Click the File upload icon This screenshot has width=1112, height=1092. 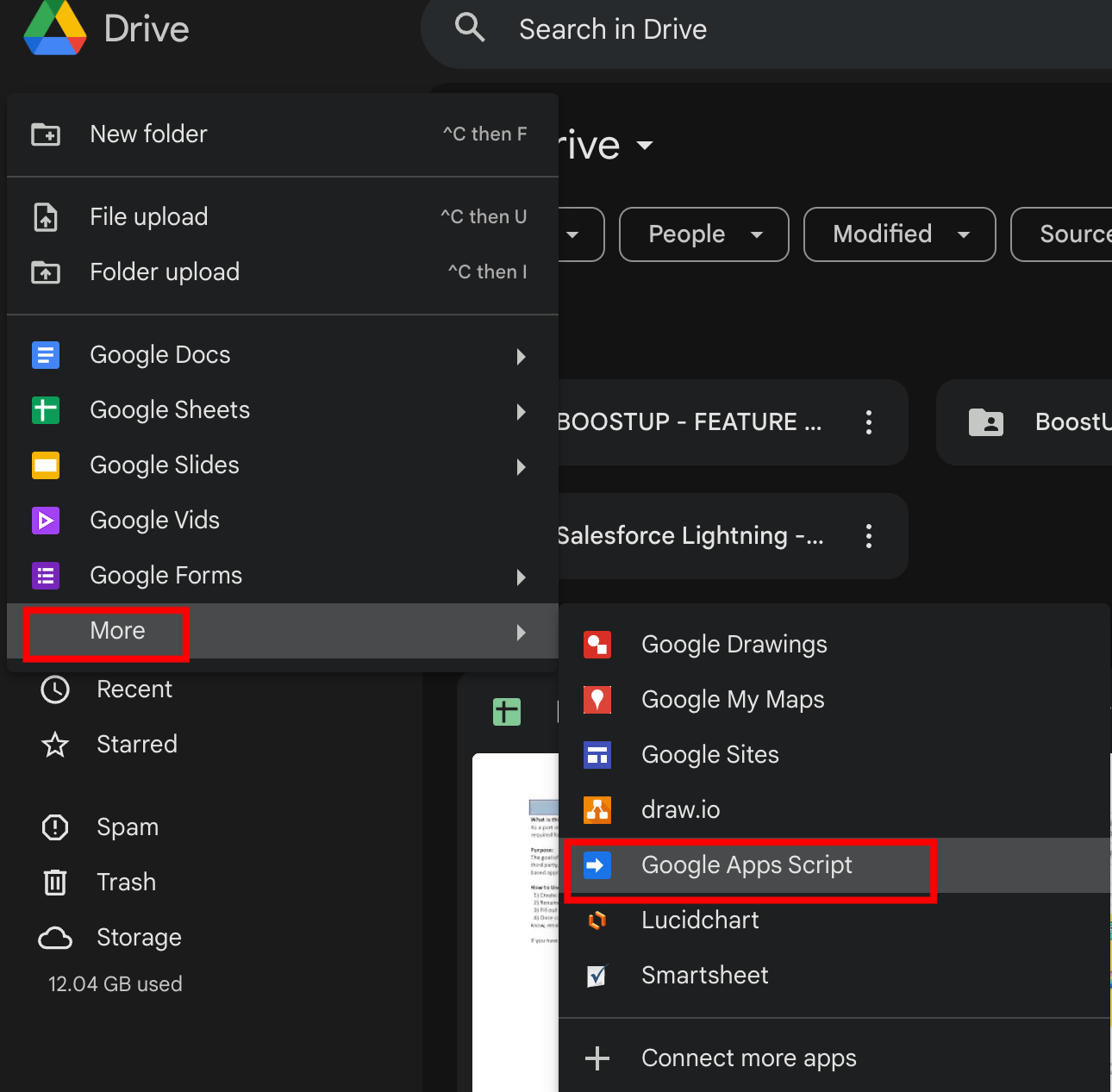tap(46, 217)
